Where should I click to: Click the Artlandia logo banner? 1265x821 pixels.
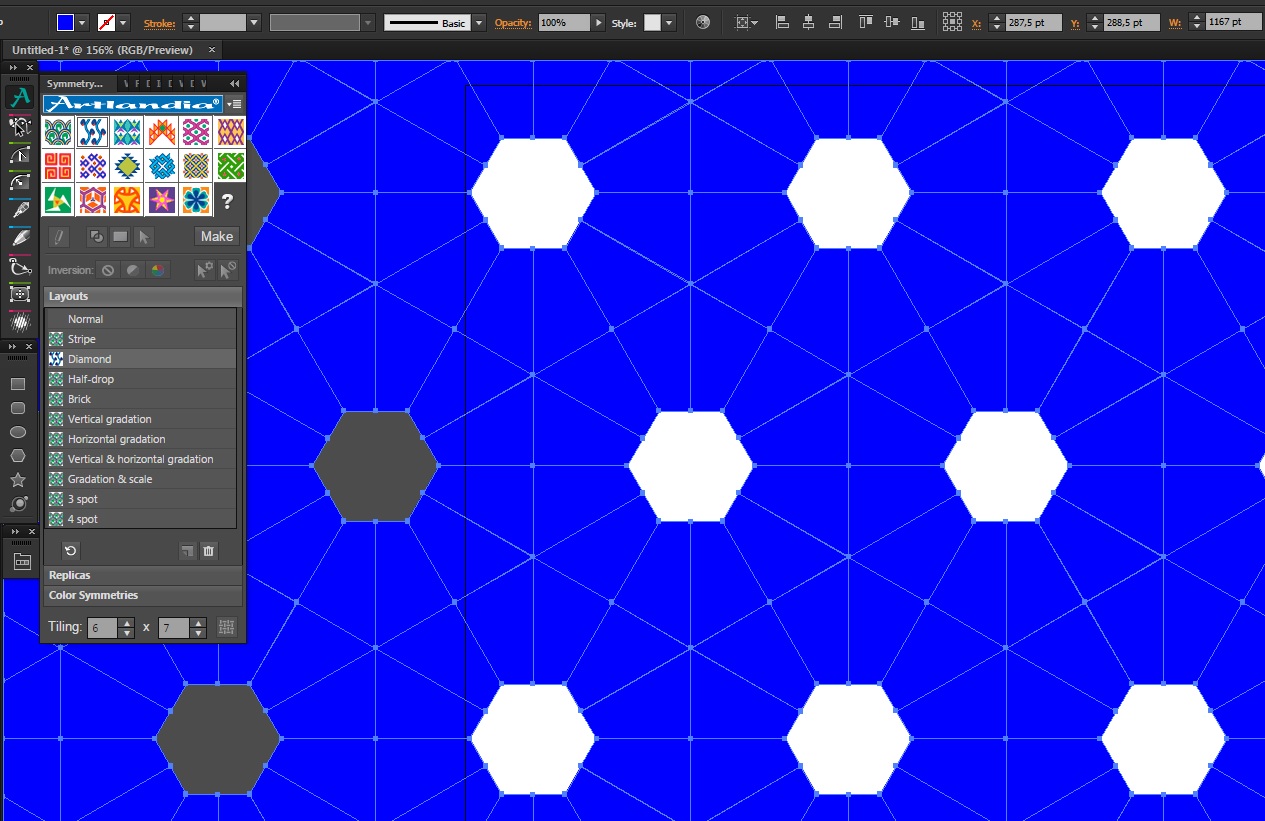[133, 104]
